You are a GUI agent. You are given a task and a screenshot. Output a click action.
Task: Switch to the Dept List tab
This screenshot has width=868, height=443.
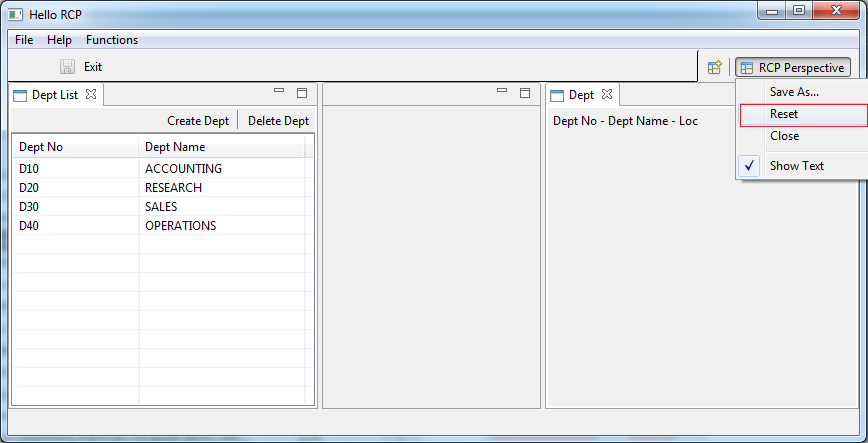(55, 95)
